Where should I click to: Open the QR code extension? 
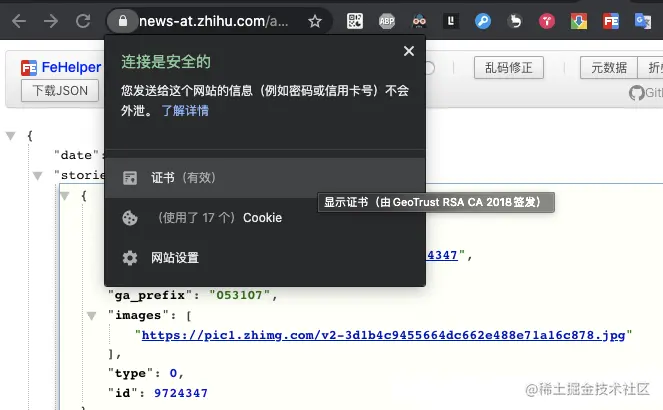(355, 21)
